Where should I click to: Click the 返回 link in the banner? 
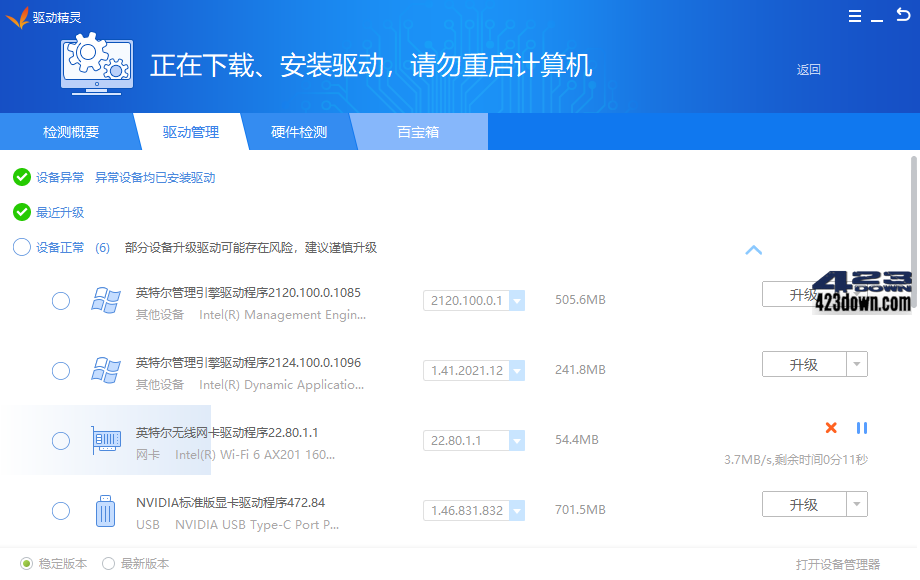tap(808, 70)
